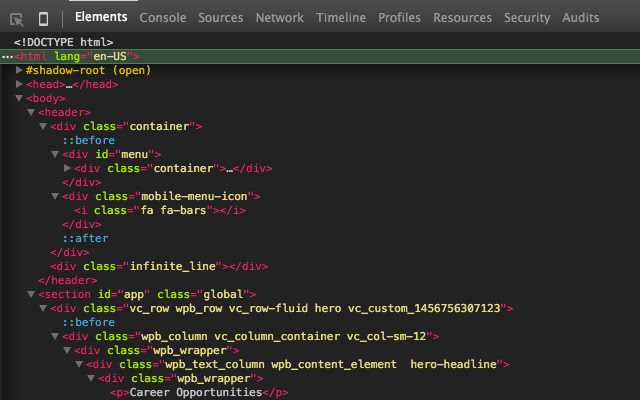Collapse the section with id app
This screenshot has height=400, width=640.
click(32, 295)
